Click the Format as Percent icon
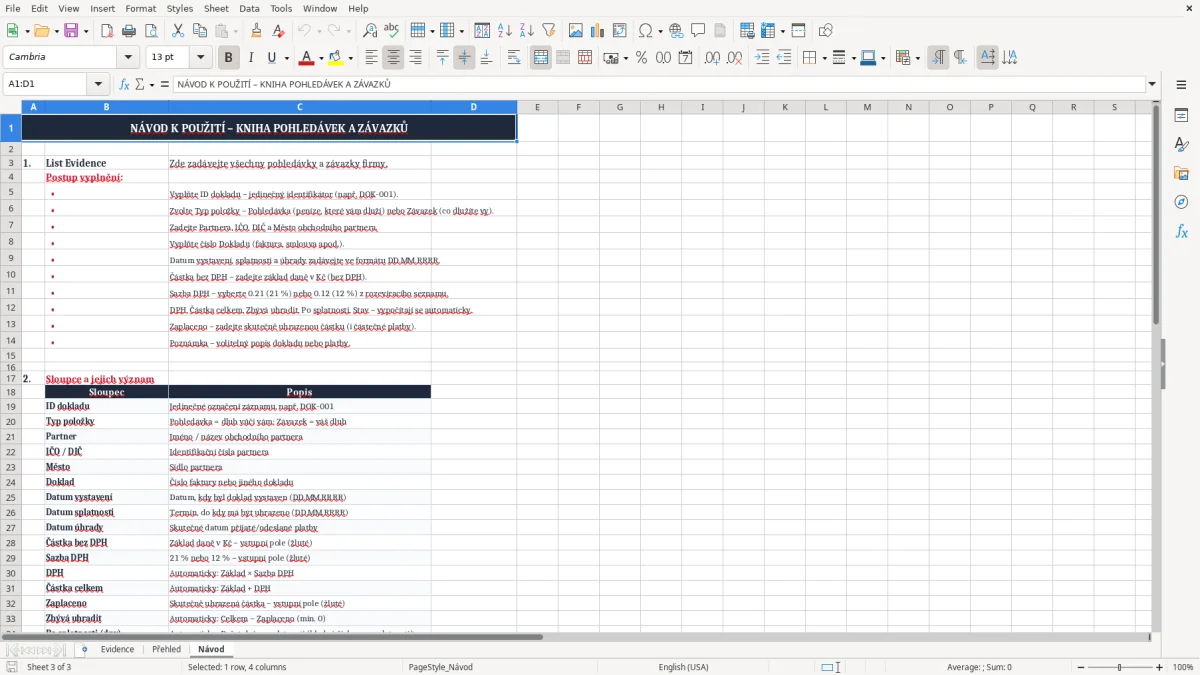 click(x=641, y=58)
